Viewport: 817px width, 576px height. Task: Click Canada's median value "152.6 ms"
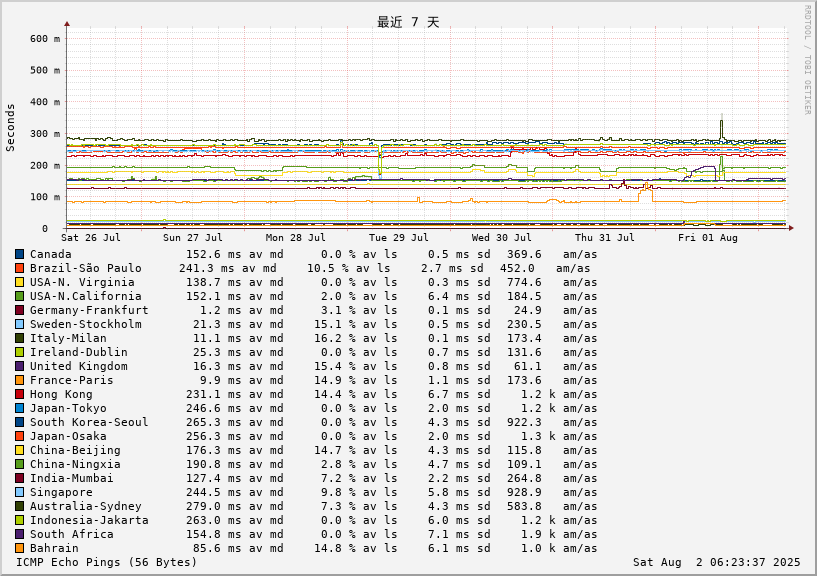tap(214, 254)
